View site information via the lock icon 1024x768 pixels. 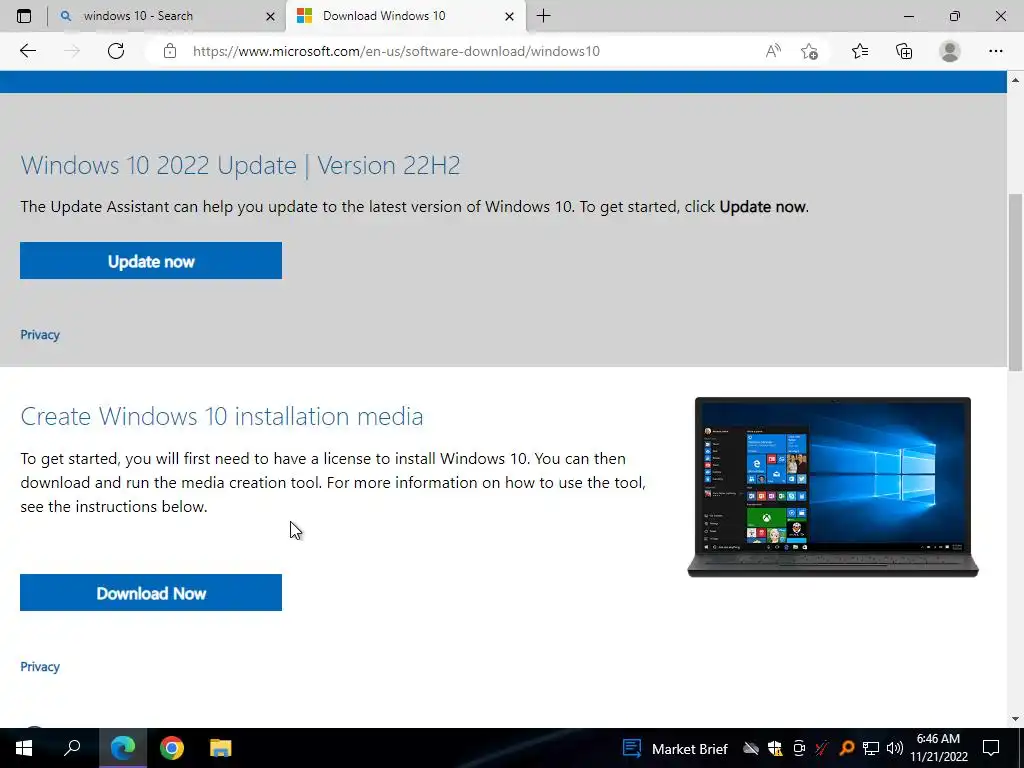[x=170, y=51]
